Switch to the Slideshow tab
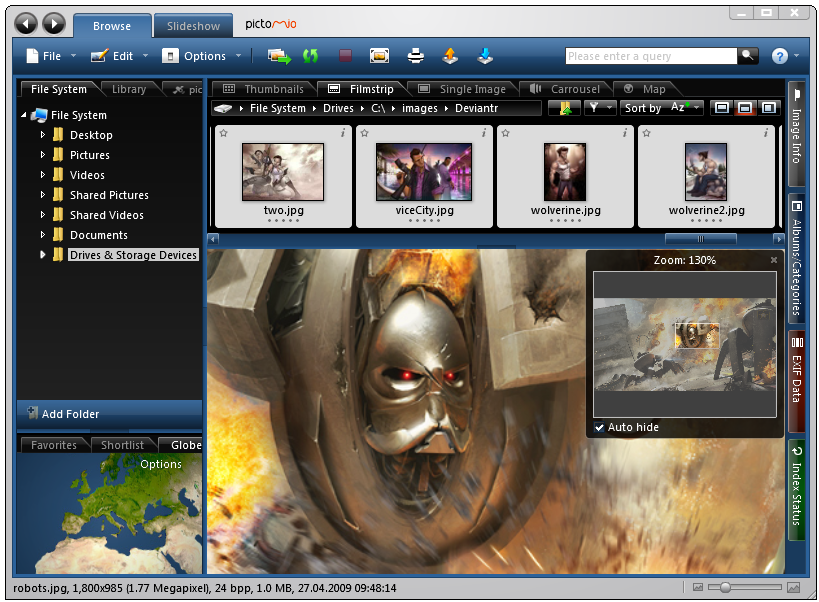 [193, 26]
